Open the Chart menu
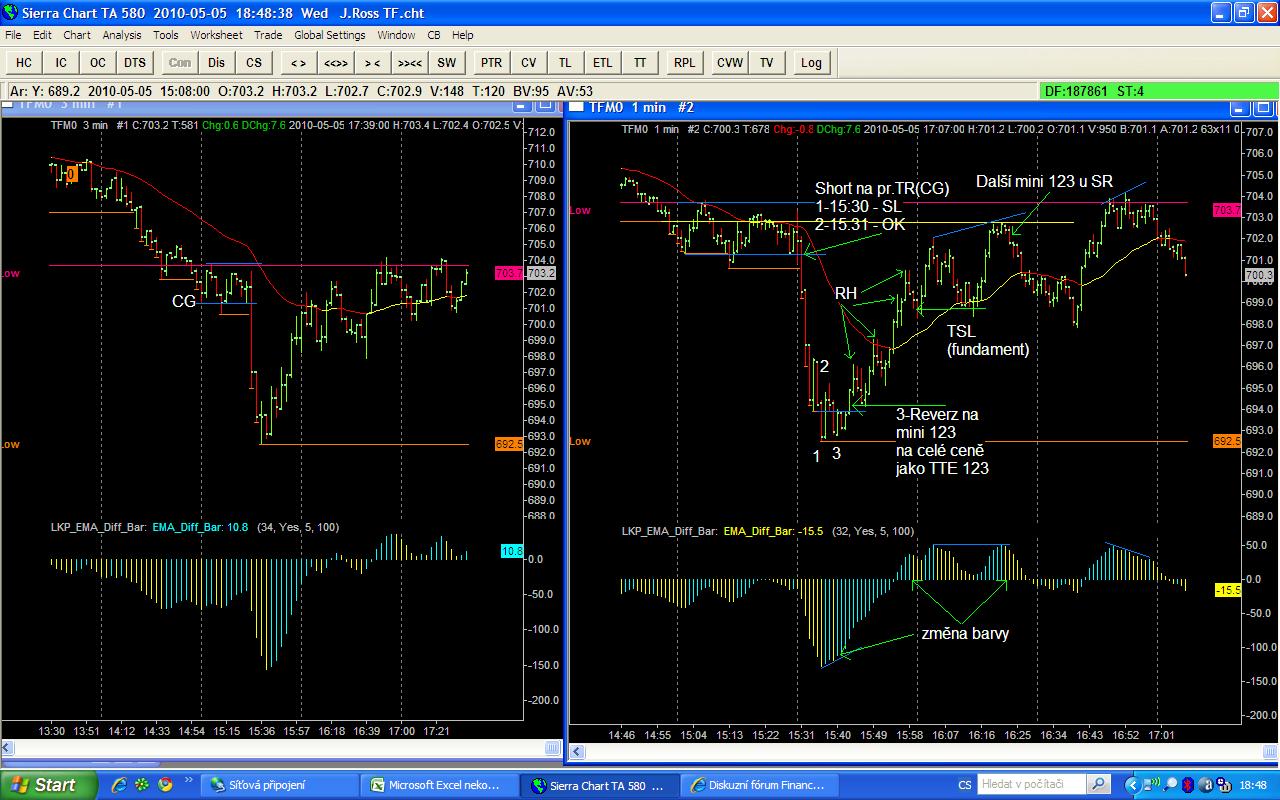Screen dimensions: 1280x800 click(x=77, y=35)
